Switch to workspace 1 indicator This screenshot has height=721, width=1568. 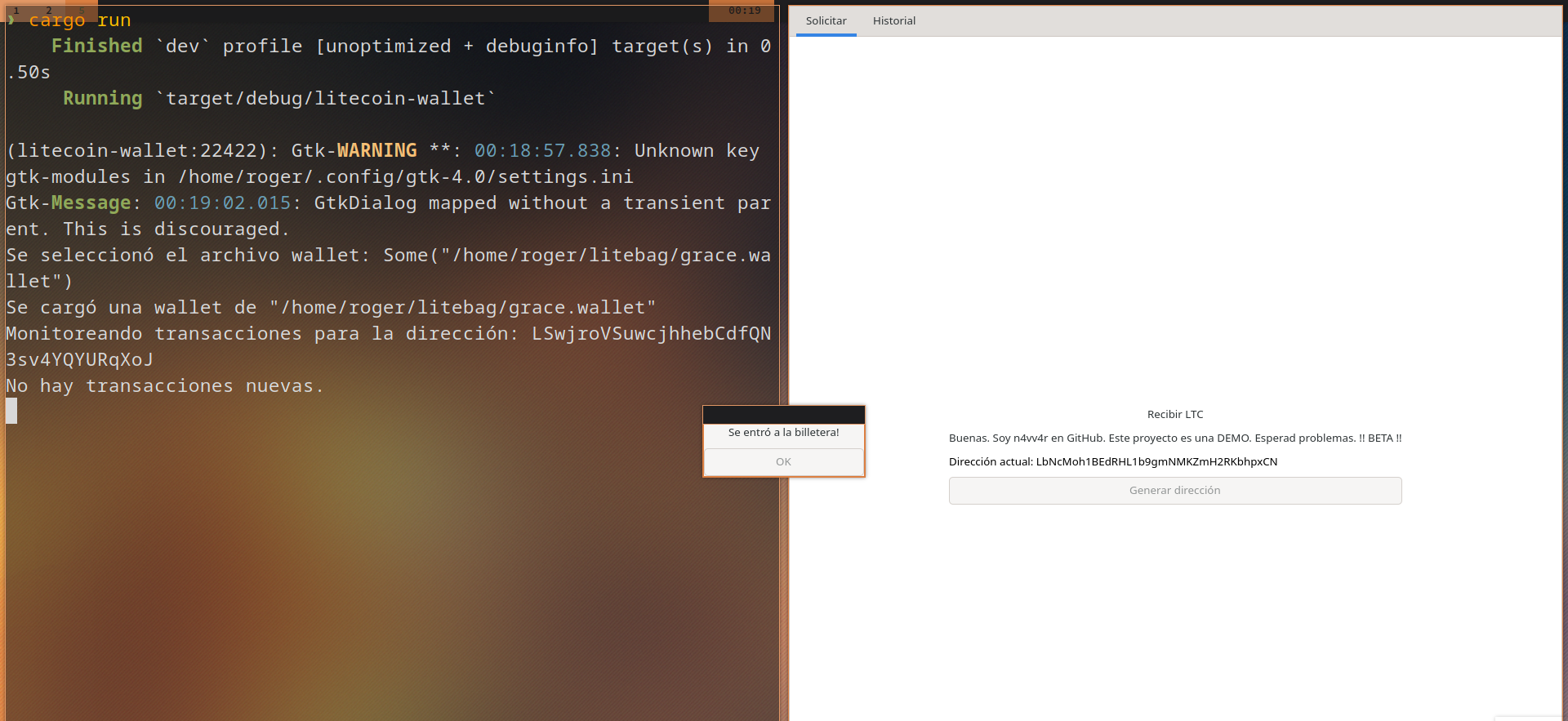click(x=16, y=11)
